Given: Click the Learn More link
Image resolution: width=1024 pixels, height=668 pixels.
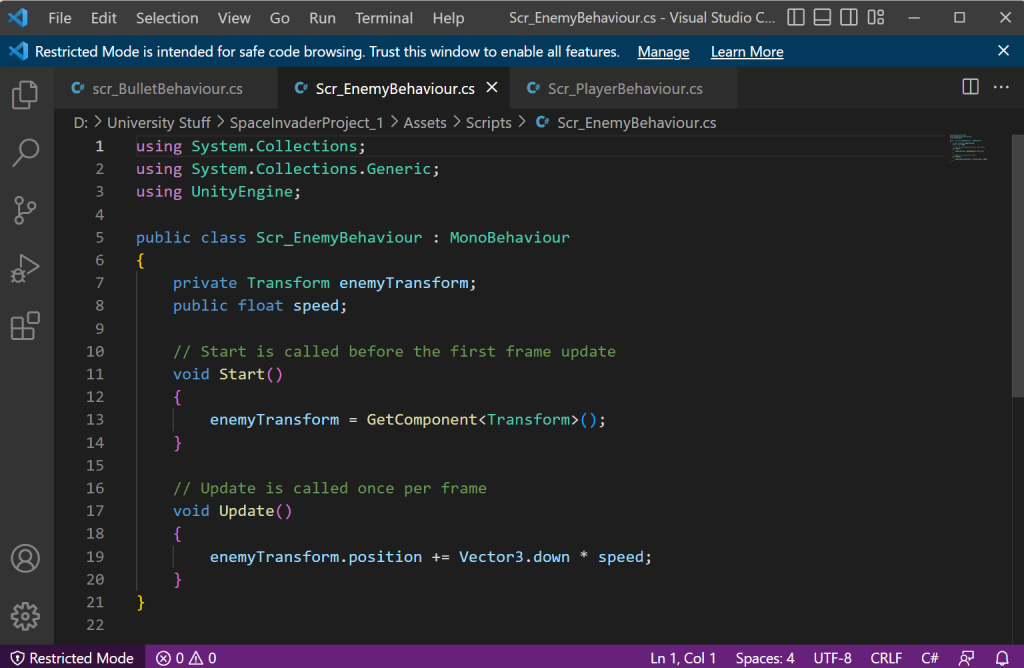Looking at the screenshot, I should 746,52.
